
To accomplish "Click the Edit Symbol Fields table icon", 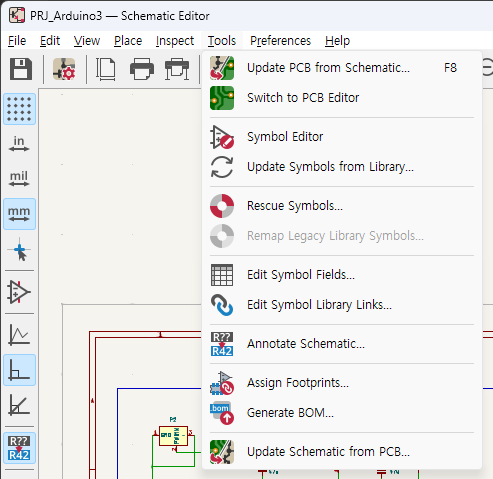I will coord(222,275).
